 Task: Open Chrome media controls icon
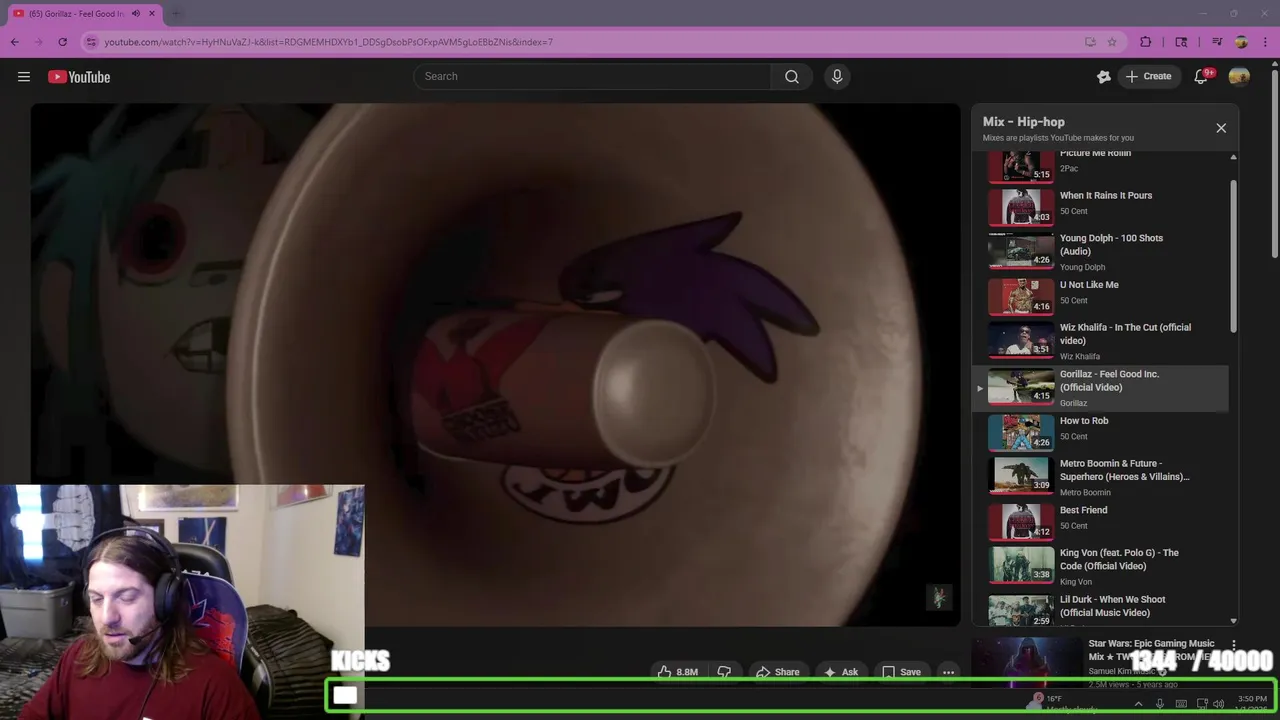pos(1217,42)
